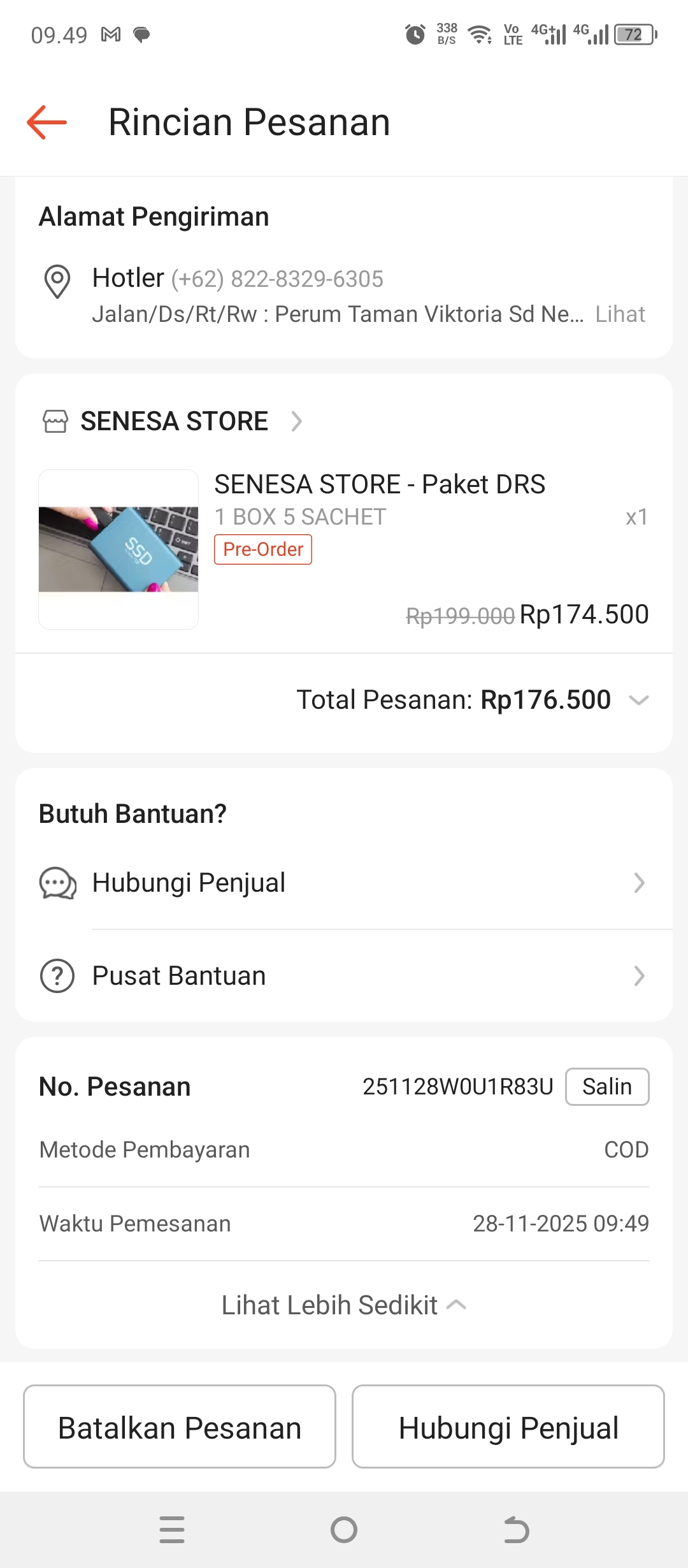Copy order number with Salin button
Image resolution: width=688 pixels, height=1568 pixels.
606,1087
